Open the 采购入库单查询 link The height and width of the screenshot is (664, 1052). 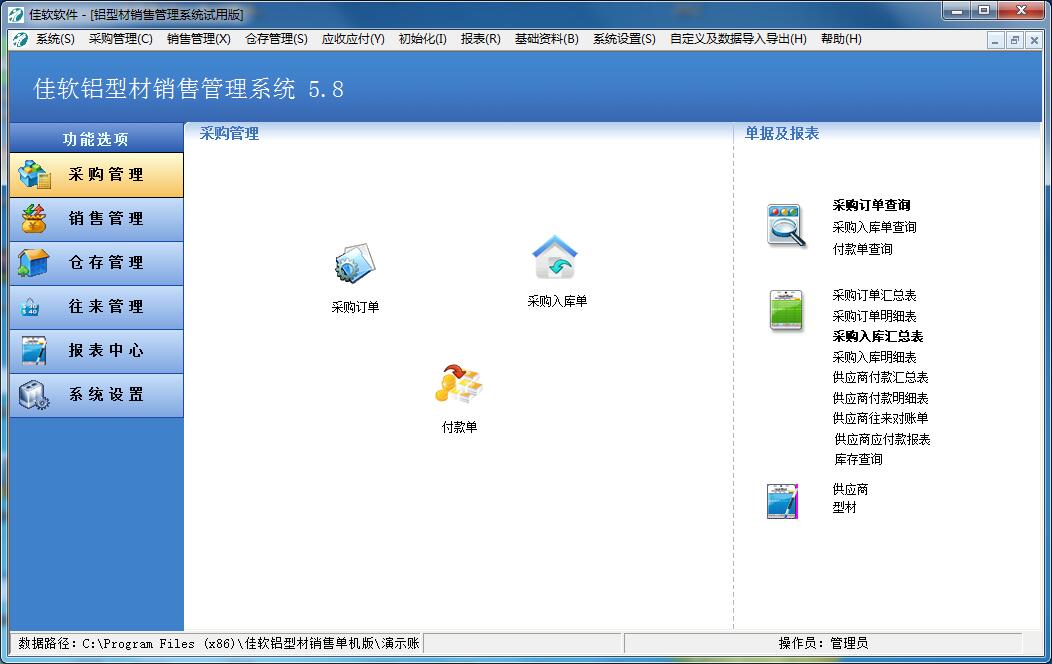(874, 227)
